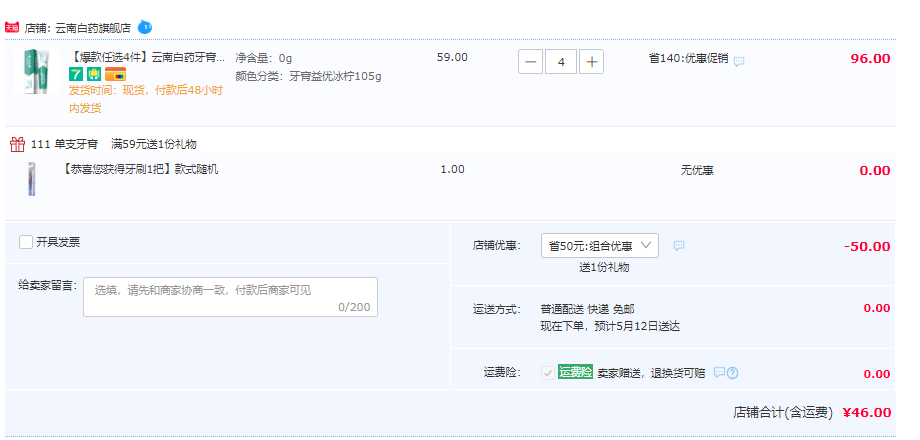The height and width of the screenshot is (440, 920).
Task: Click the red gift box icon
Action: click(18, 144)
